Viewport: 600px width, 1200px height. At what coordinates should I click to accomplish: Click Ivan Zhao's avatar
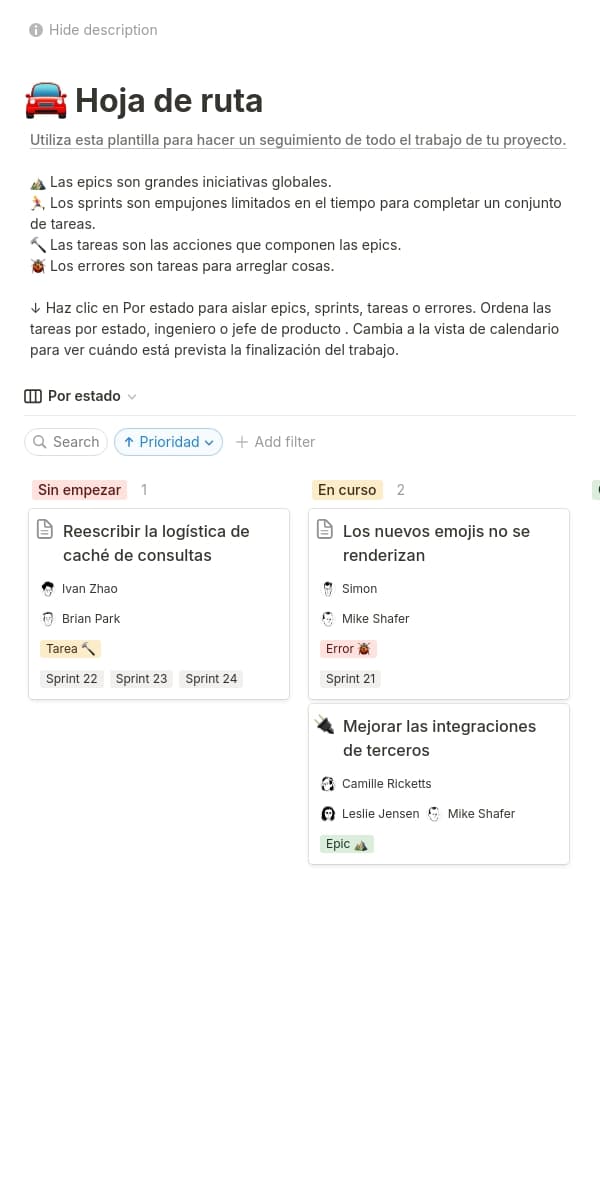click(x=48, y=589)
